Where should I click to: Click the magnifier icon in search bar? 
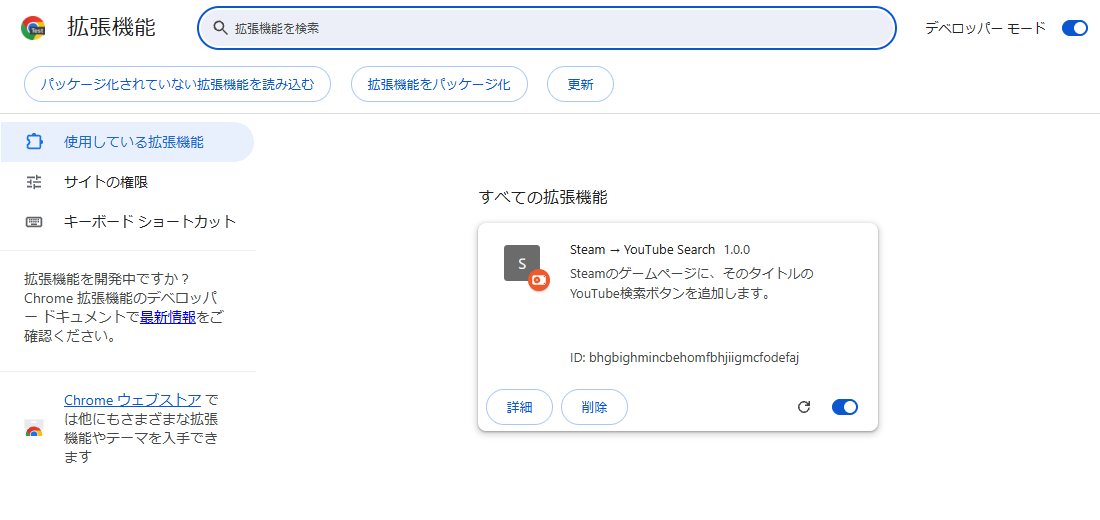point(220,28)
